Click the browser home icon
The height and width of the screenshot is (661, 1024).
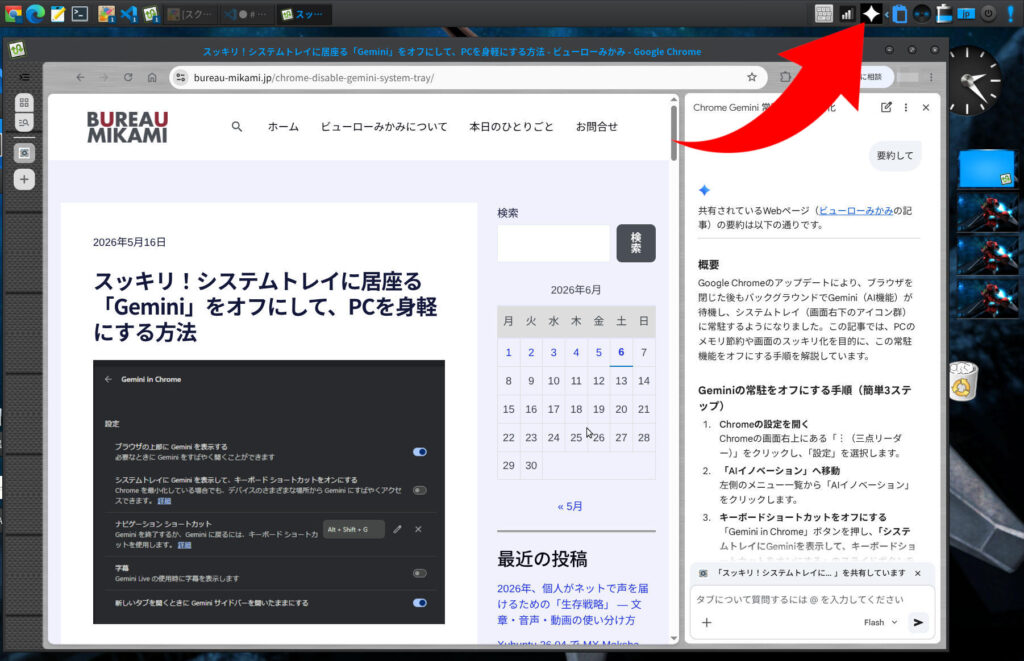(x=152, y=77)
